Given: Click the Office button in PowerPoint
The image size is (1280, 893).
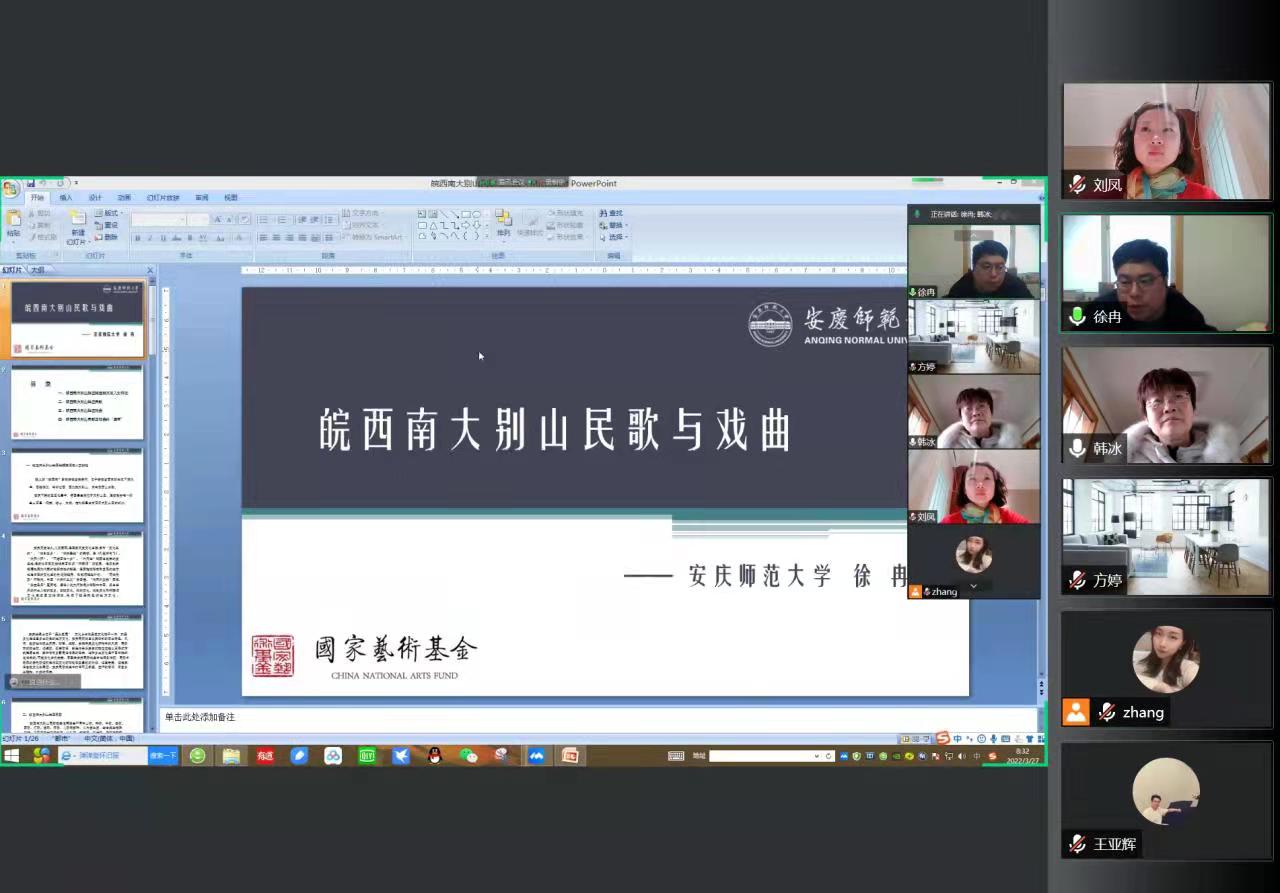Looking at the screenshot, I should [11, 188].
